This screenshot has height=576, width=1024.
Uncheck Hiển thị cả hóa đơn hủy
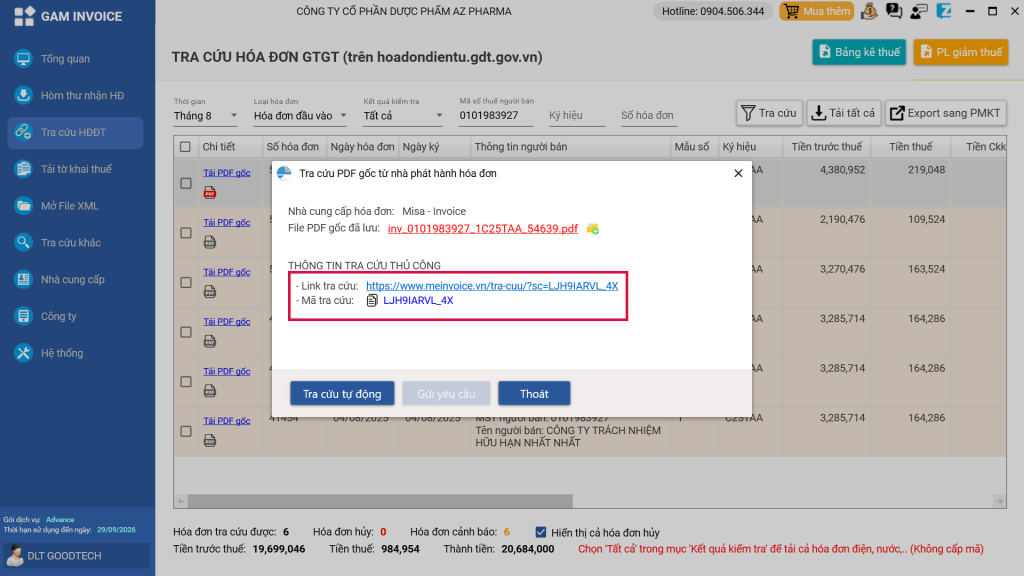(542, 532)
